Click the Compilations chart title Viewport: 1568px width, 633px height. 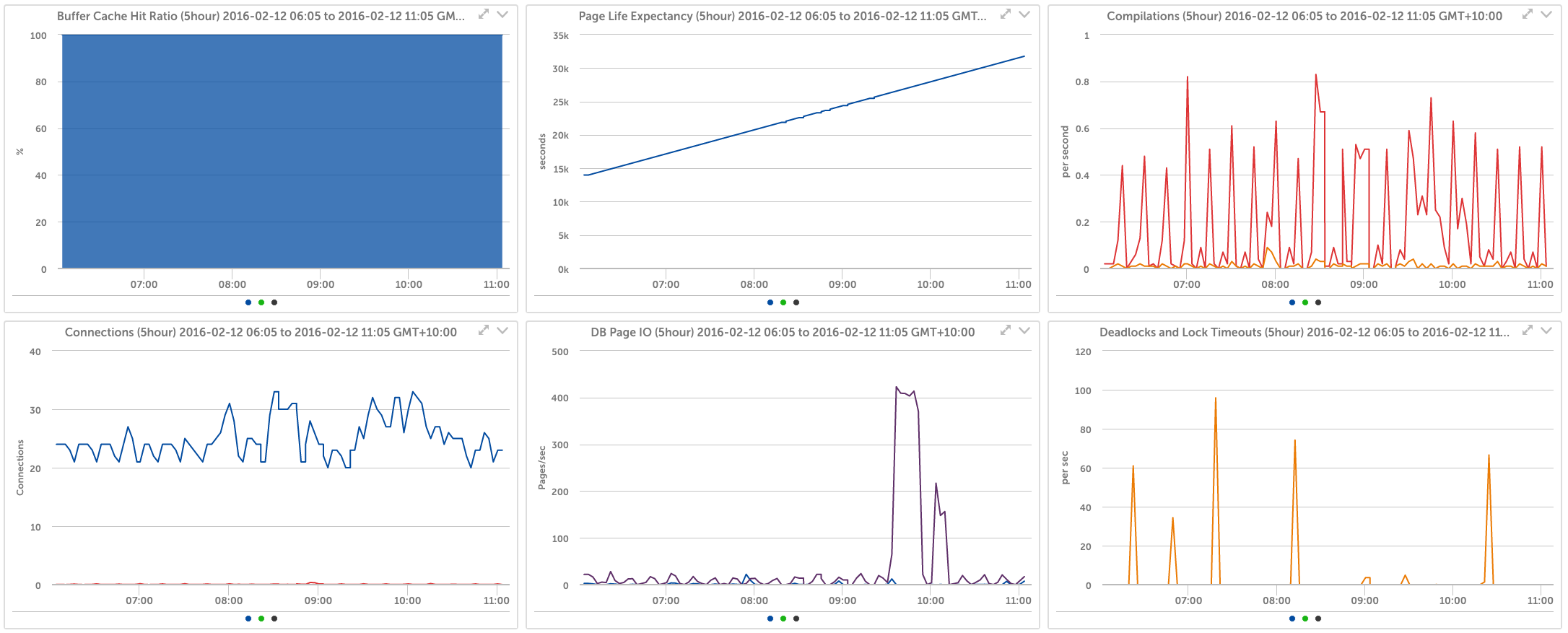[1305, 16]
